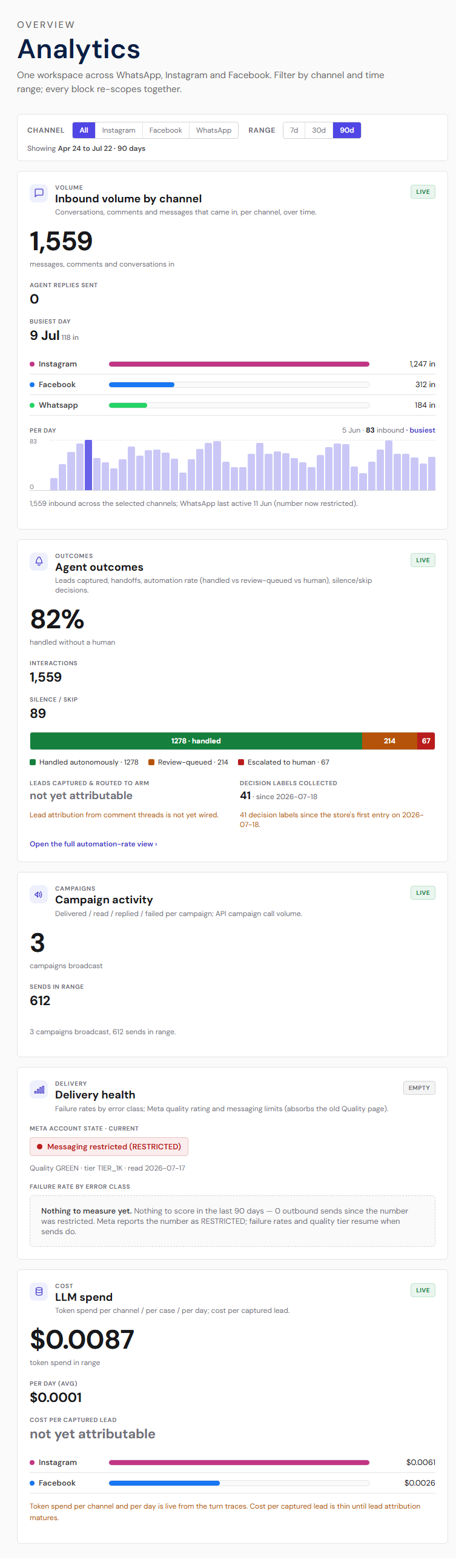Select the 90d range option
The height and width of the screenshot is (1568, 456).
pos(346,130)
